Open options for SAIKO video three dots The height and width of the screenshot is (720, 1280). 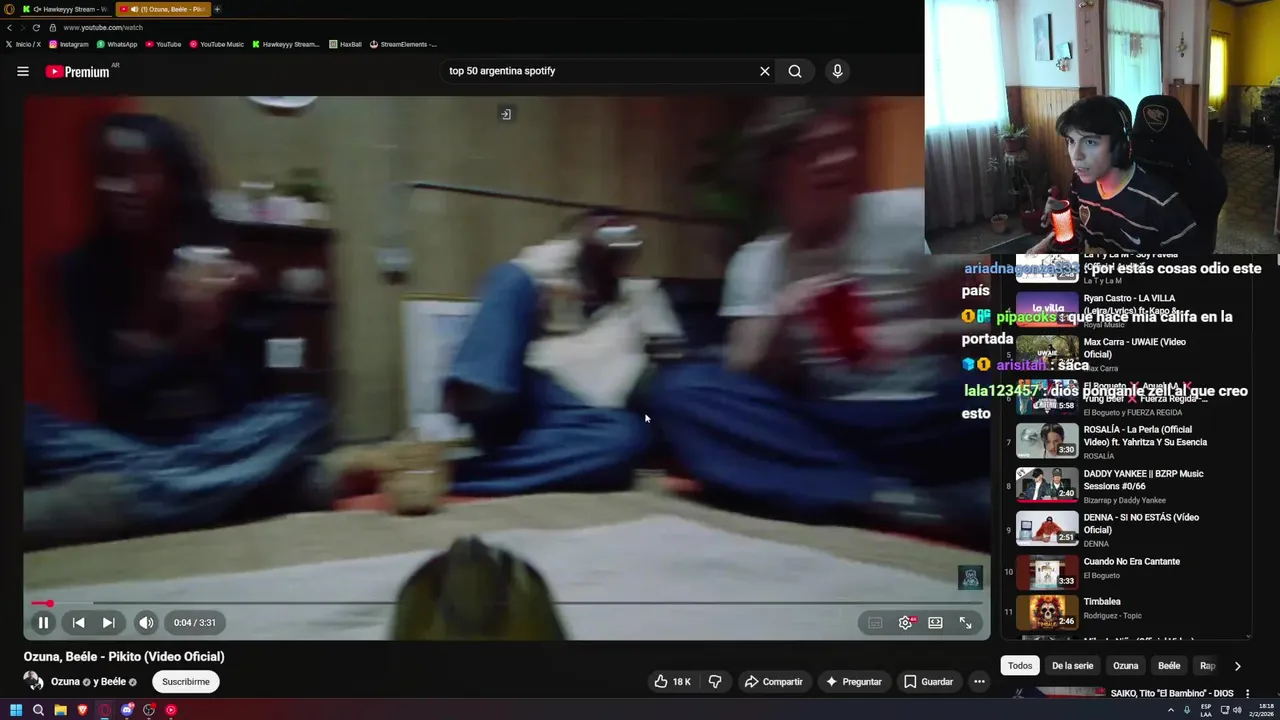click(1246, 693)
